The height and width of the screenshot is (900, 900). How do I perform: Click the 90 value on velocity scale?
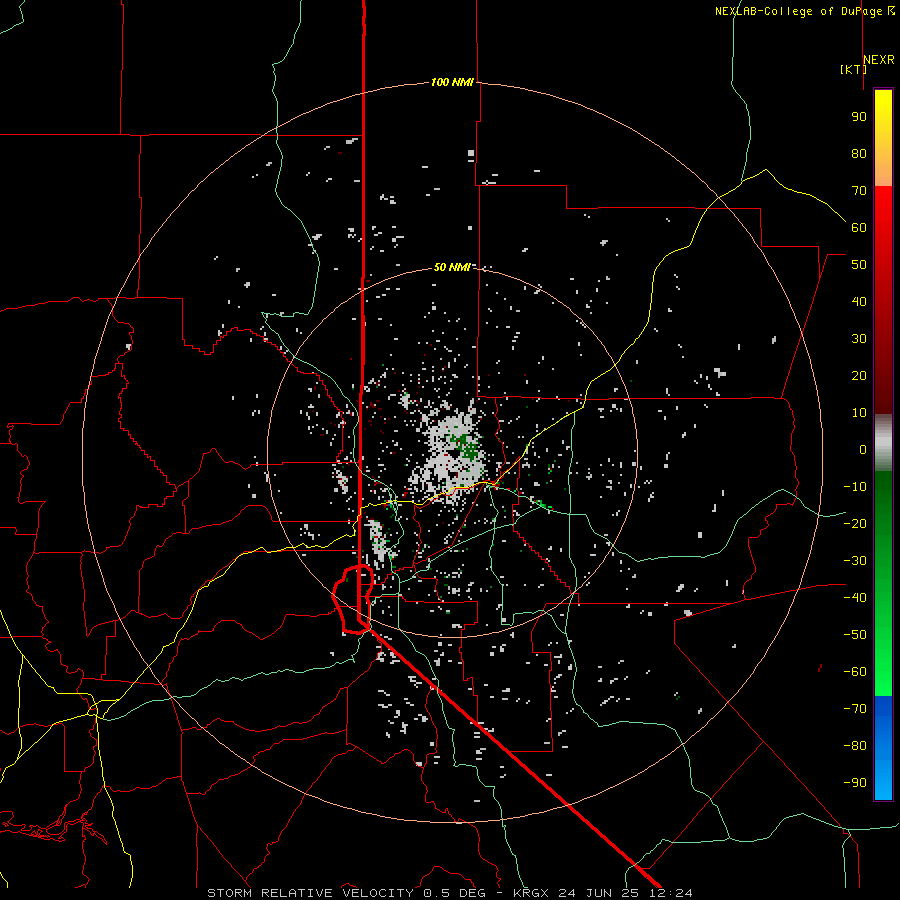tap(859, 117)
